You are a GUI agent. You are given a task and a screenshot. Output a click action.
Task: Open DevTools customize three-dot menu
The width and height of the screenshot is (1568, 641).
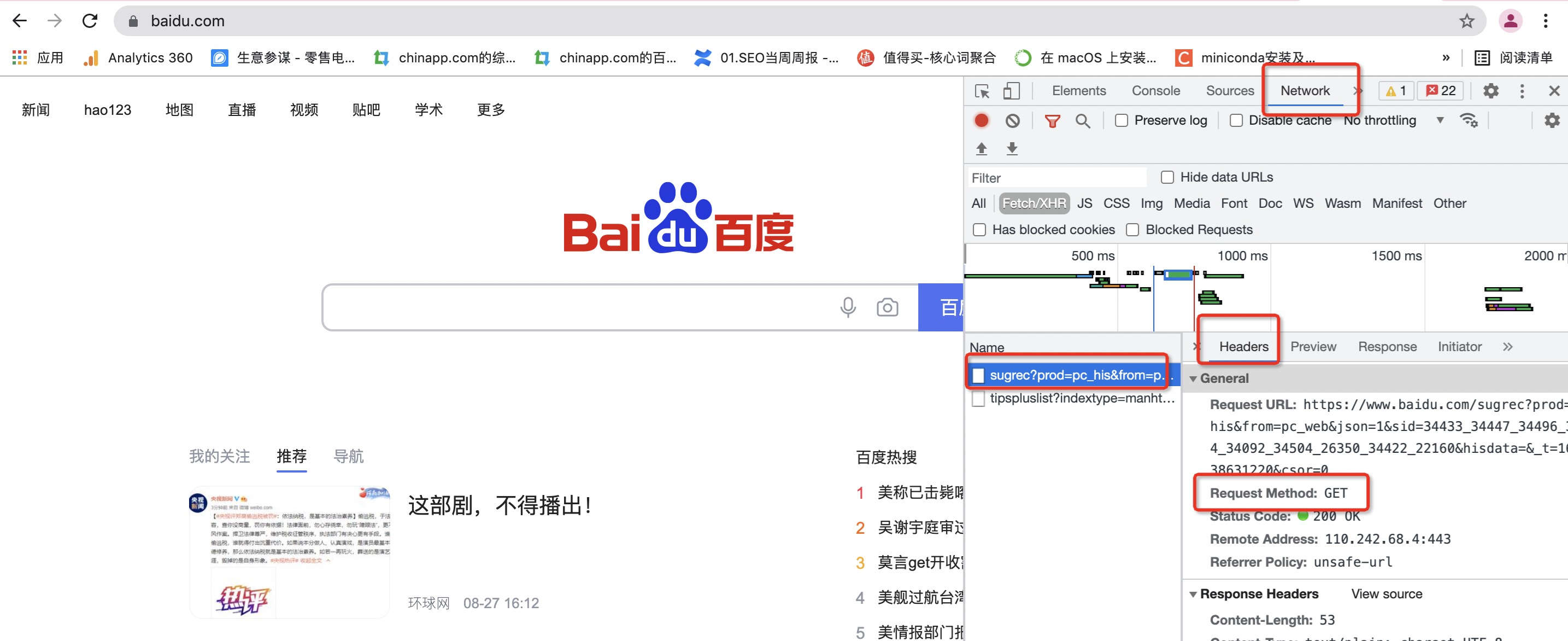1522,91
